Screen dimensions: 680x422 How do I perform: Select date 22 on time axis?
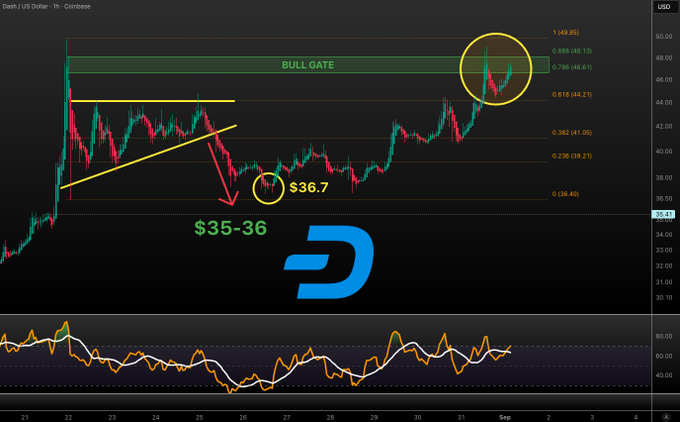click(69, 417)
